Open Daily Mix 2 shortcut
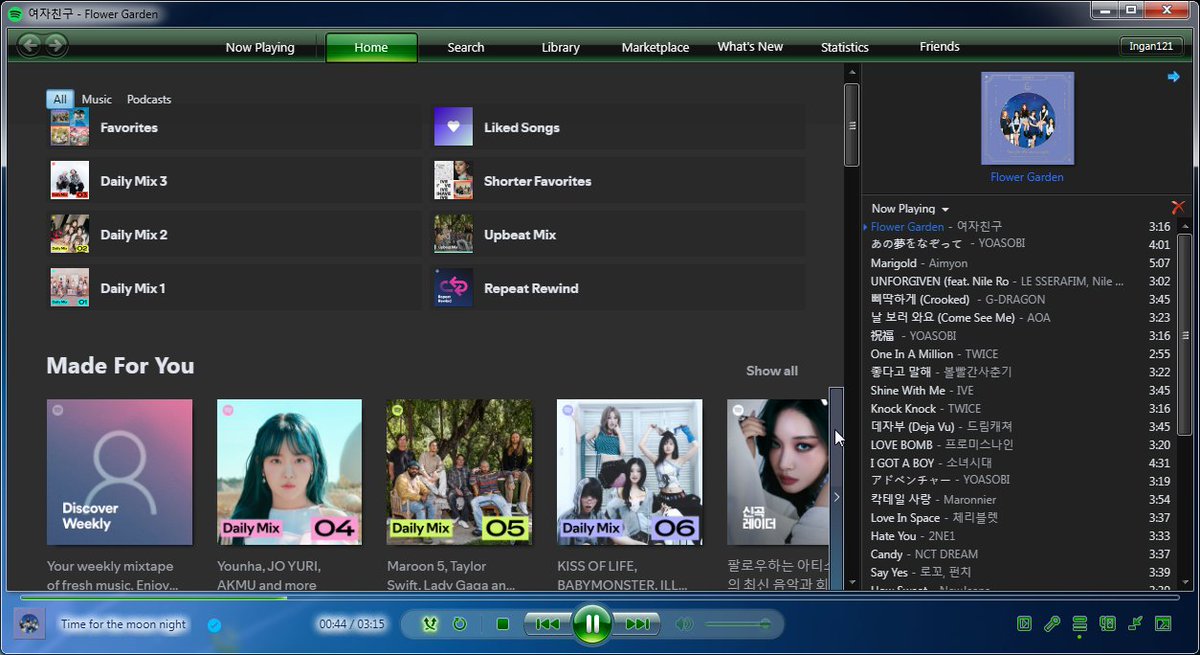The image size is (1200, 655). click(x=234, y=235)
